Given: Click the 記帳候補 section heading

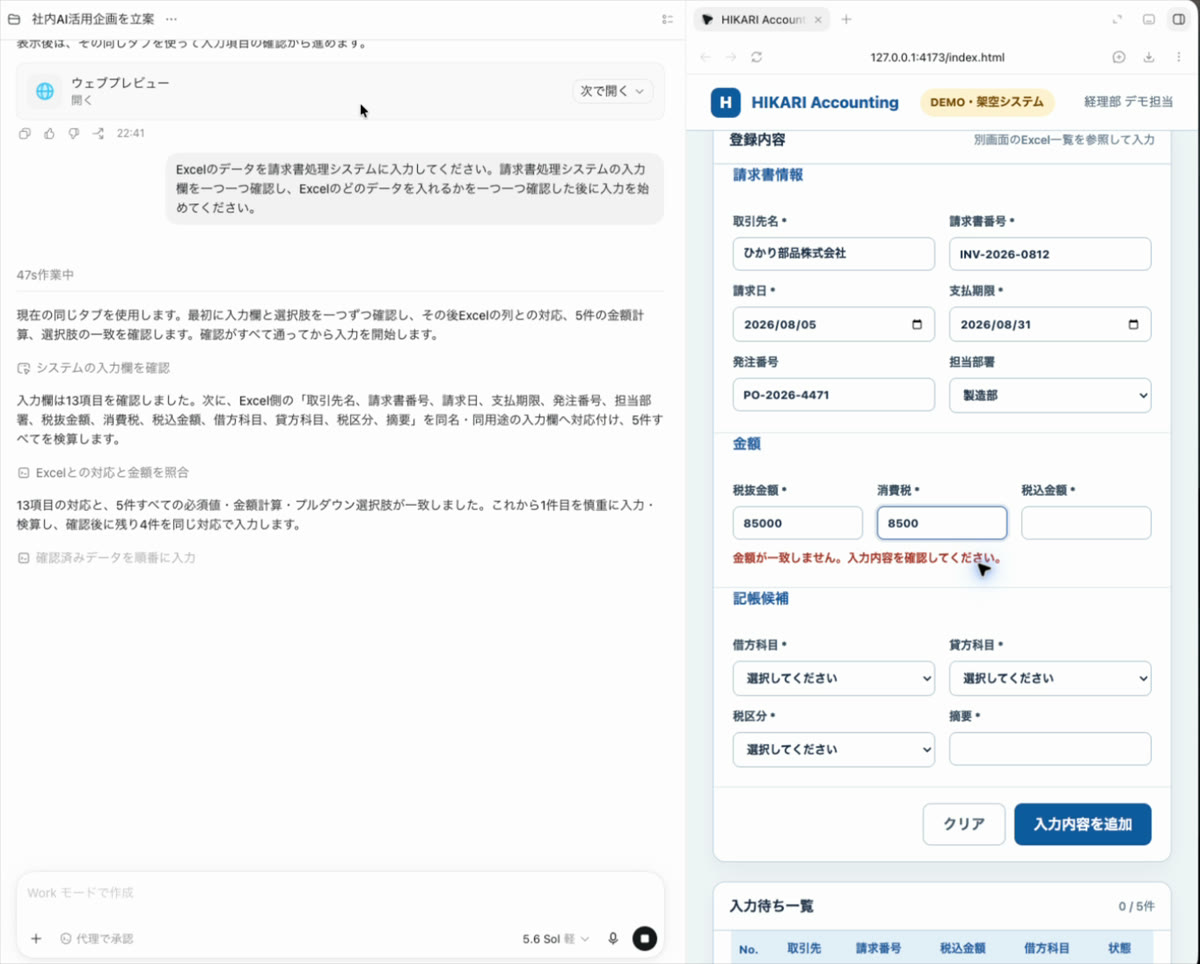Looking at the screenshot, I should click(761, 599).
